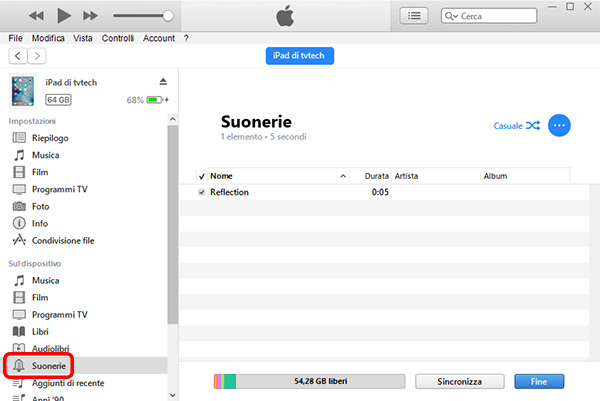Go back with the left arrow button
The height and width of the screenshot is (401, 600).
point(18,56)
